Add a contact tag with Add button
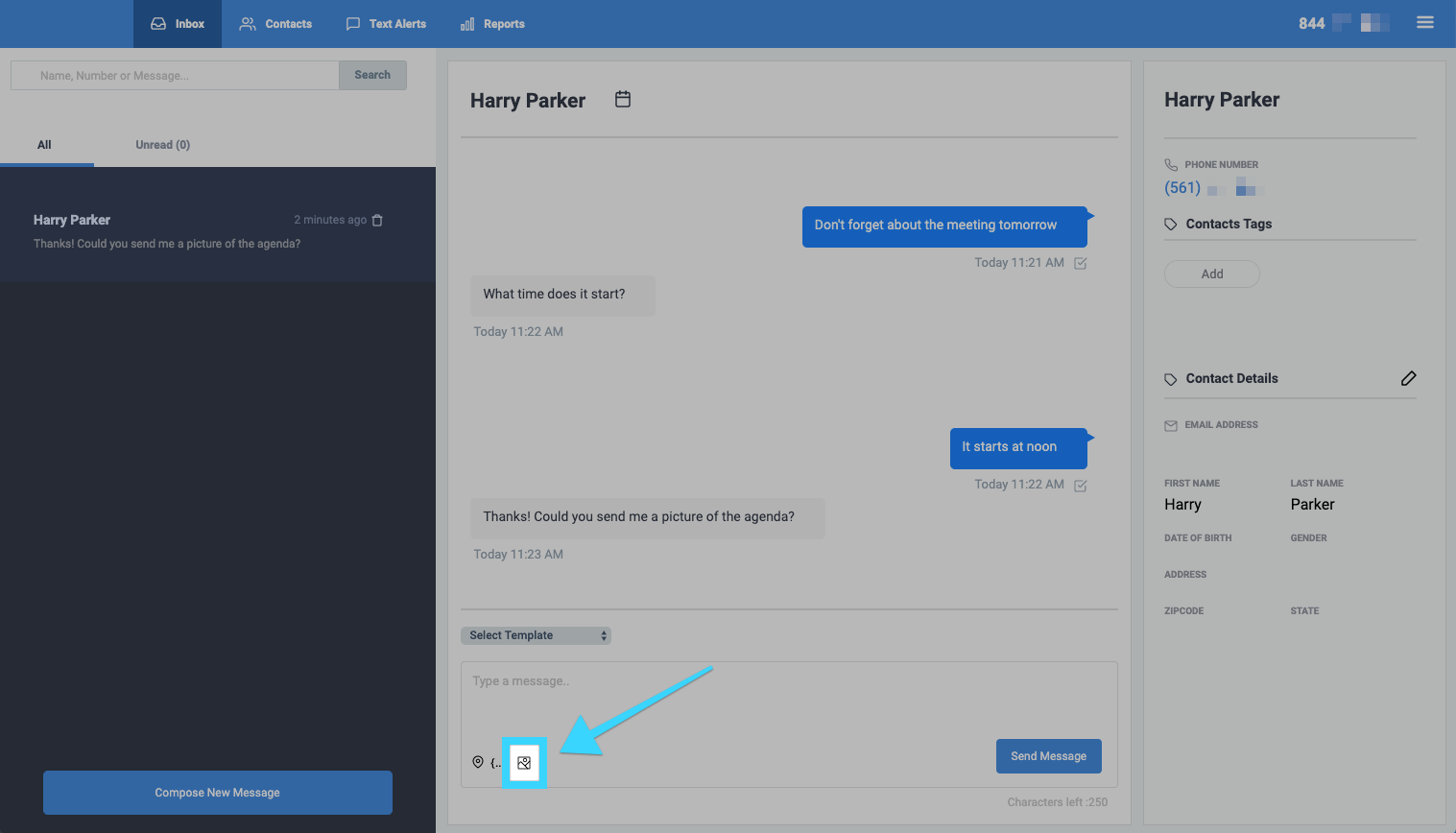 tap(1212, 274)
